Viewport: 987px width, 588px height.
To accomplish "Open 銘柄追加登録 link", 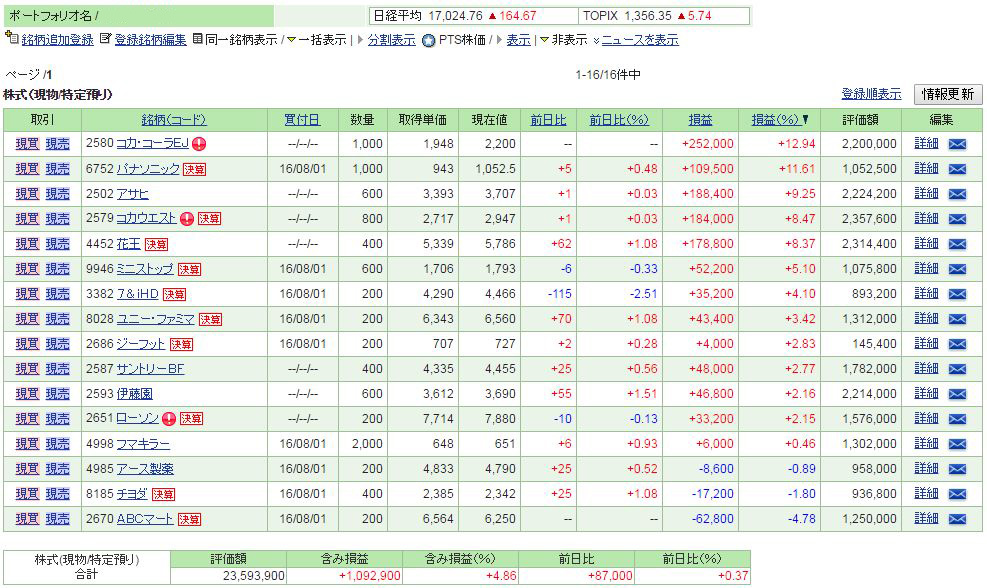I will [x=57, y=40].
